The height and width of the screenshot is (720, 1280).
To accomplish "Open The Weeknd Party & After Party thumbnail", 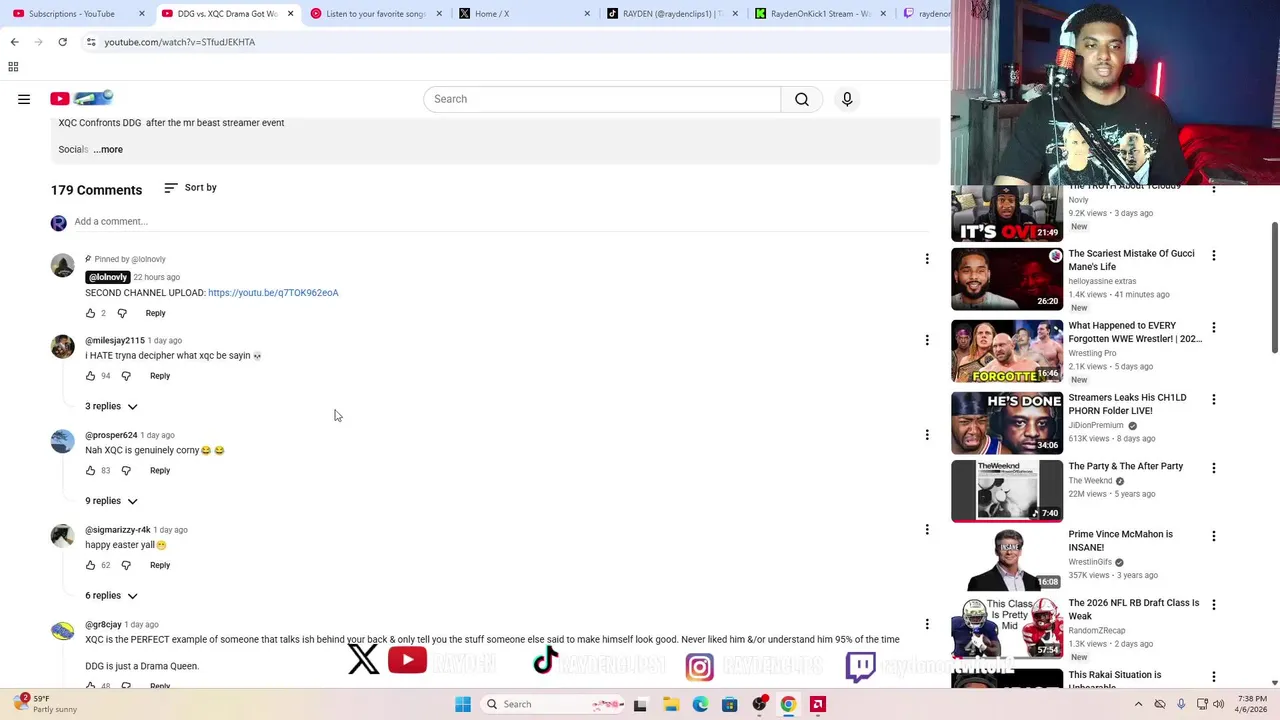I will click(x=1007, y=491).
